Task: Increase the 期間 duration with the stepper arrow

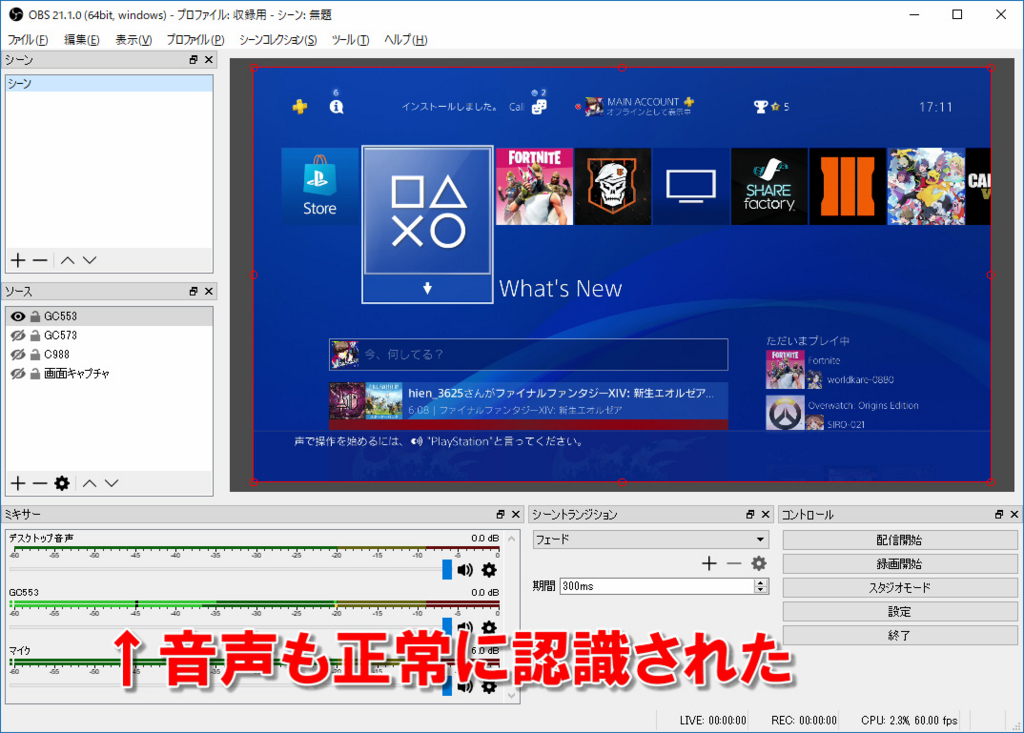Action: (x=761, y=582)
